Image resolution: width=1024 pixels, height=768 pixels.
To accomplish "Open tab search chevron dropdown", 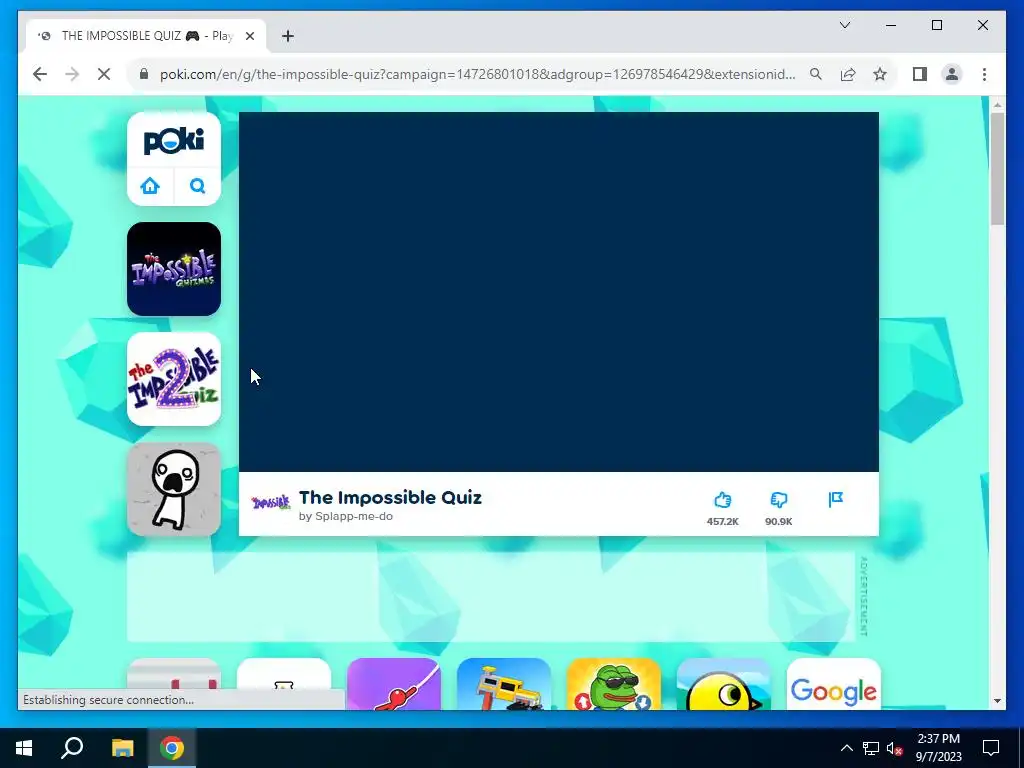I will (x=844, y=25).
